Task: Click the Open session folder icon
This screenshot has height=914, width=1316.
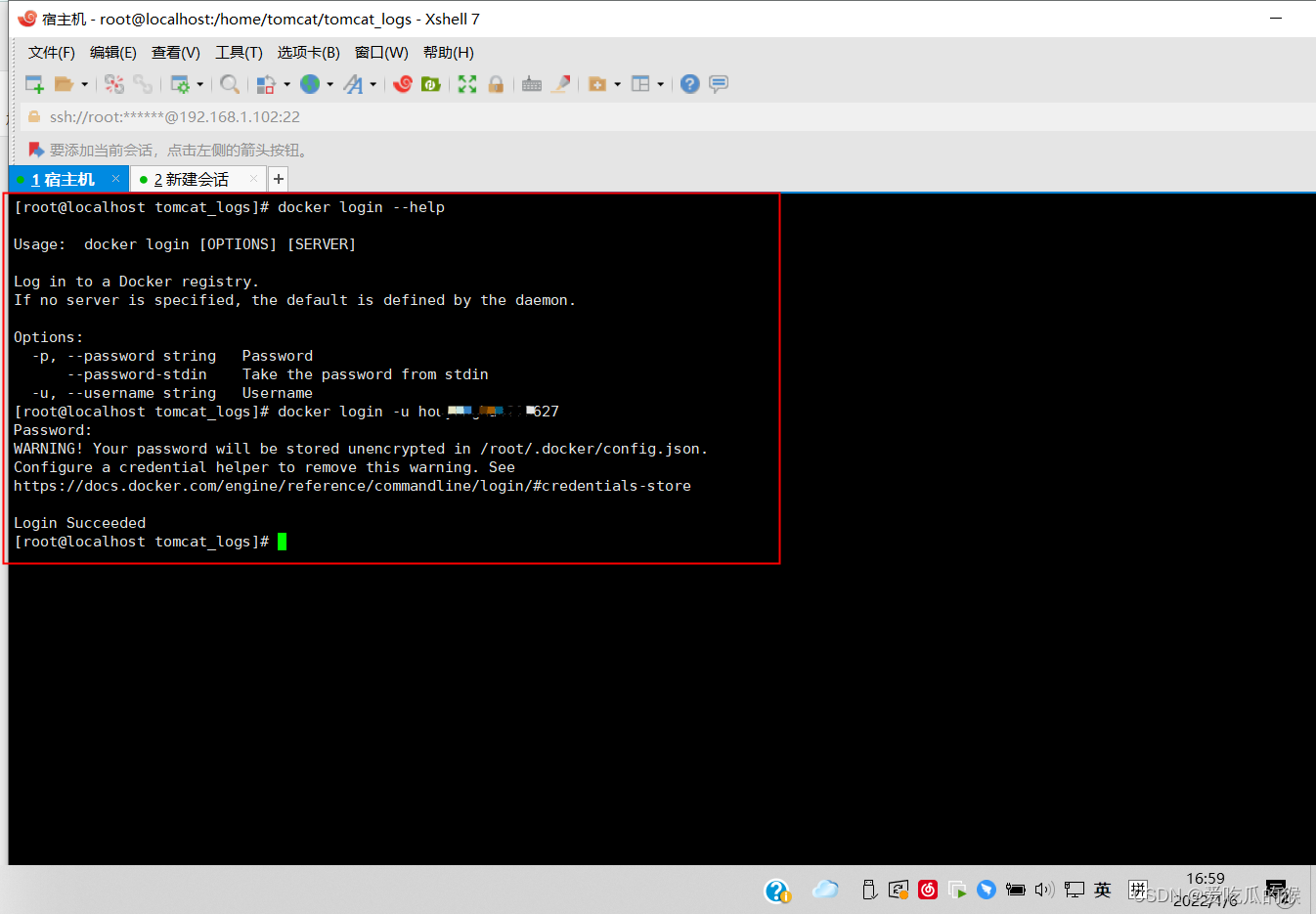Action: click(x=64, y=84)
